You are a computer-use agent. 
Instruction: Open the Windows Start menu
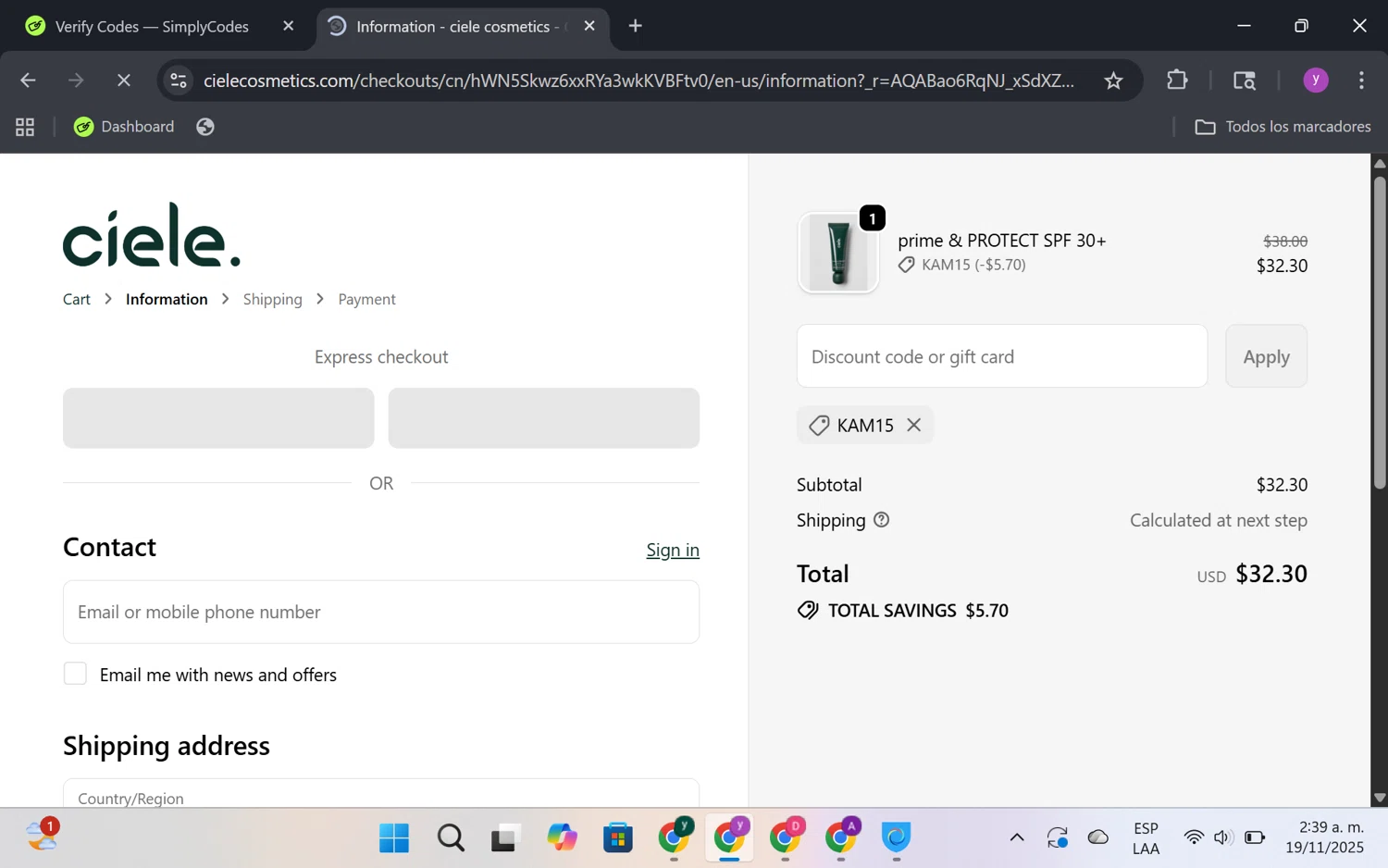394,838
